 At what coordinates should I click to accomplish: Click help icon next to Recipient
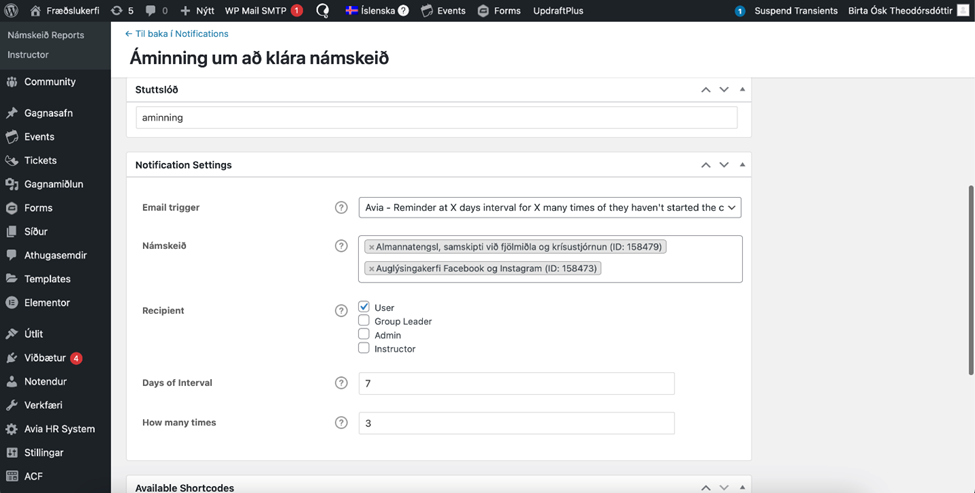pyautogui.click(x=341, y=311)
